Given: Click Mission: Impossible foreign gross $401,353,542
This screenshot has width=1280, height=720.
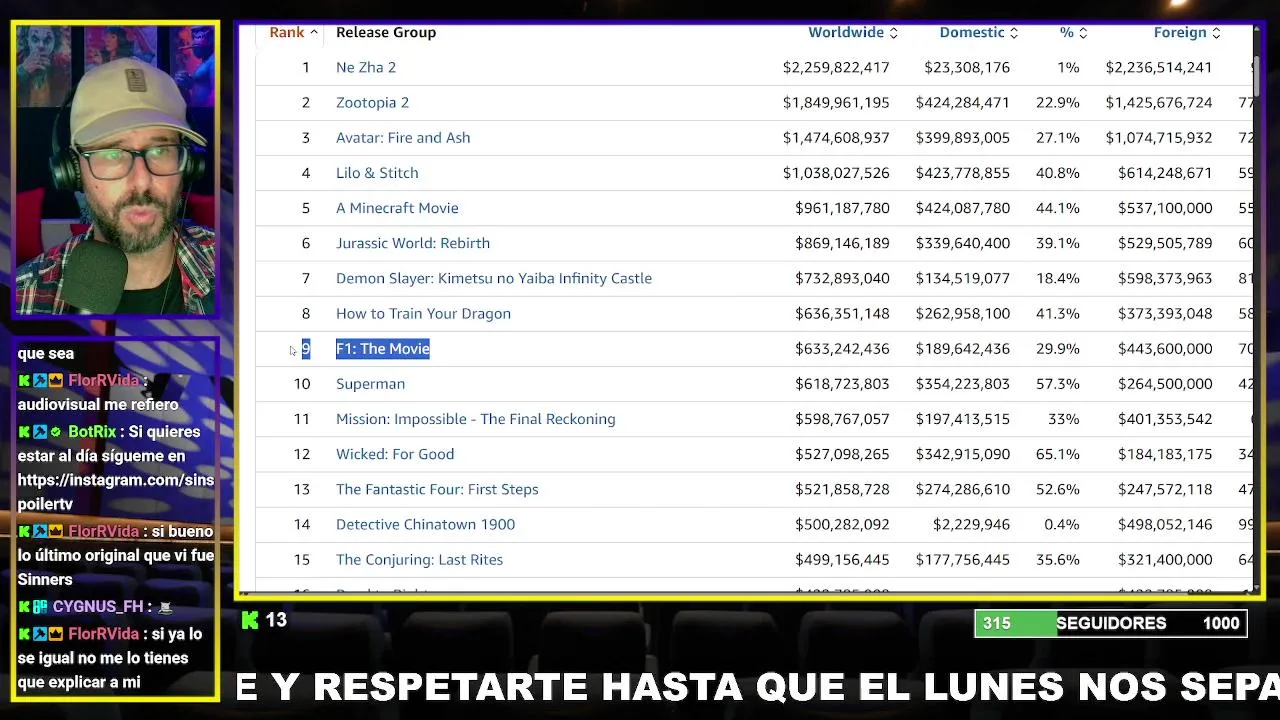Looking at the screenshot, I should click(1165, 419).
